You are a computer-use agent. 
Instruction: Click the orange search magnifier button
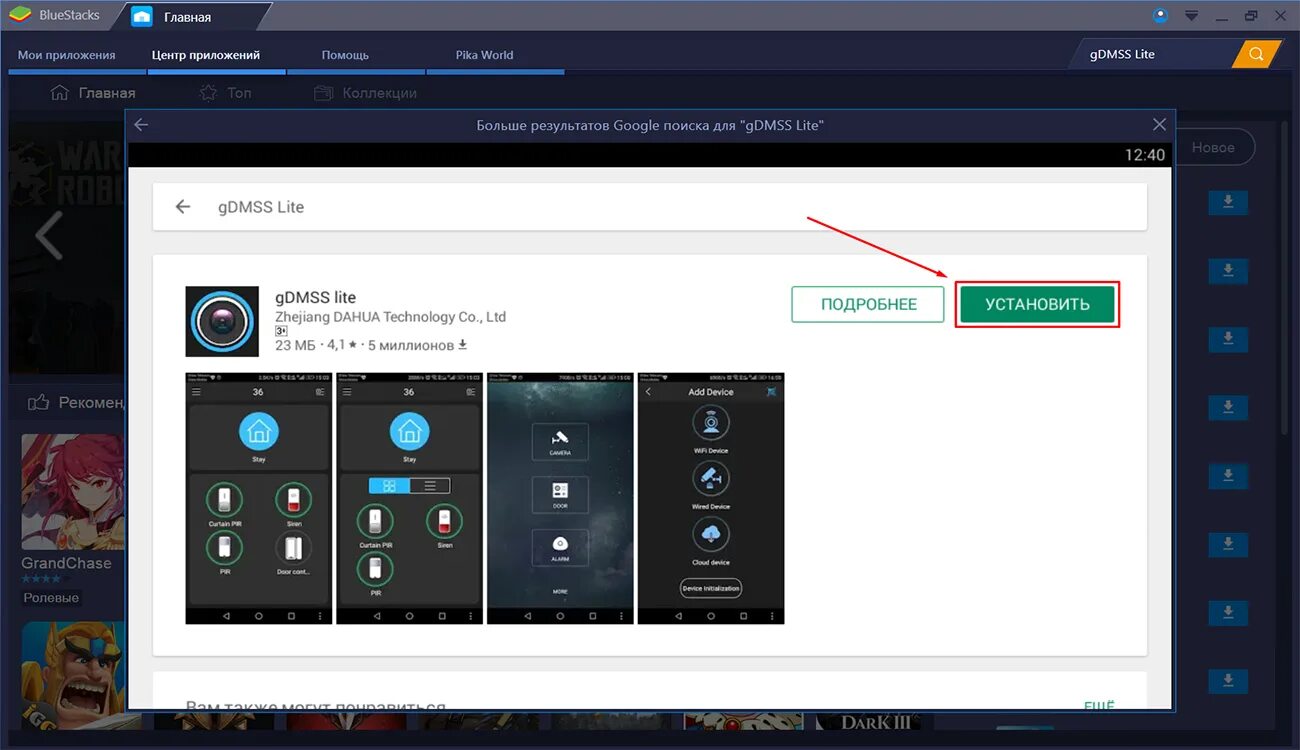pos(1256,54)
